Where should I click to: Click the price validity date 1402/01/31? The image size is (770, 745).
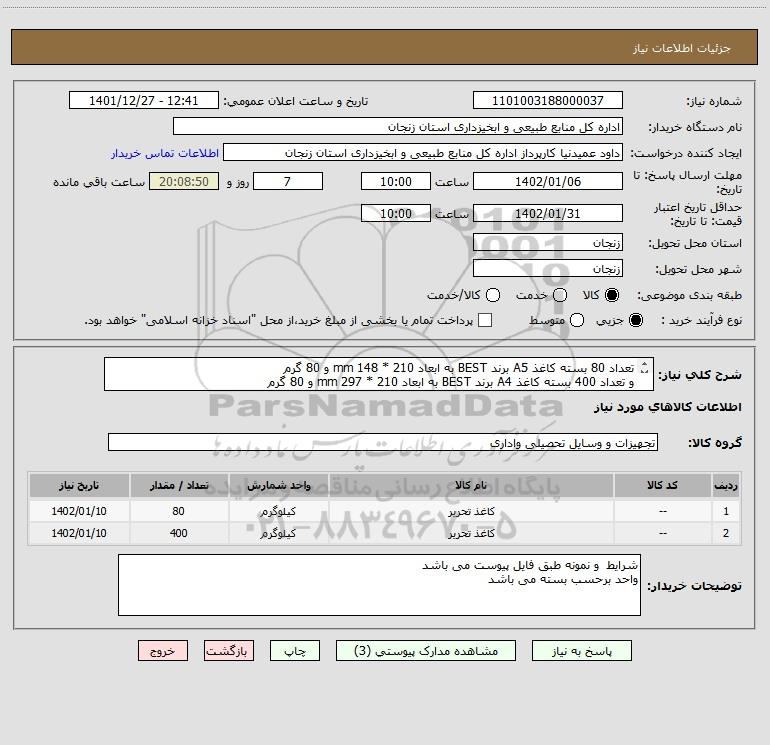pyautogui.click(x=548, y=213)
